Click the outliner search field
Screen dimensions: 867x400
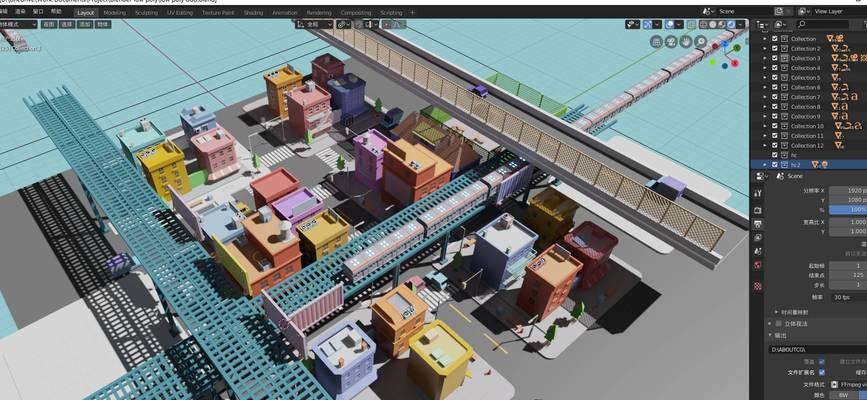click(x=822, y=24)
